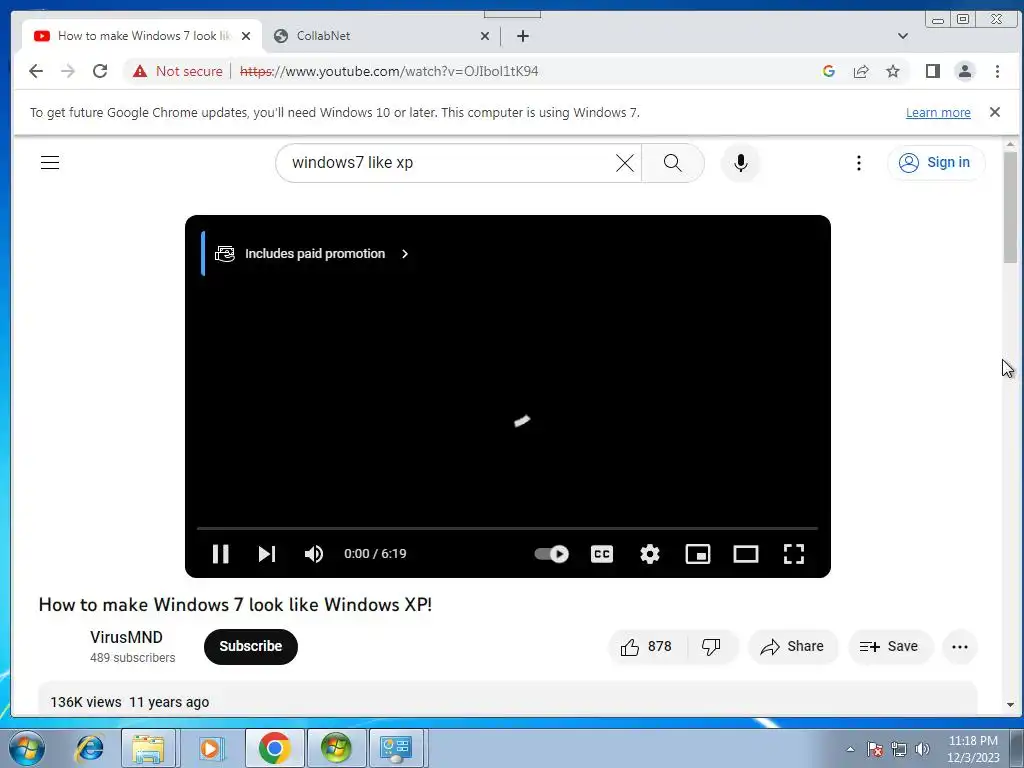The width and height of the screenshot is (1024, 768).
Task: Open the tab search dropdown arrow
Action: tap(903, 36)
